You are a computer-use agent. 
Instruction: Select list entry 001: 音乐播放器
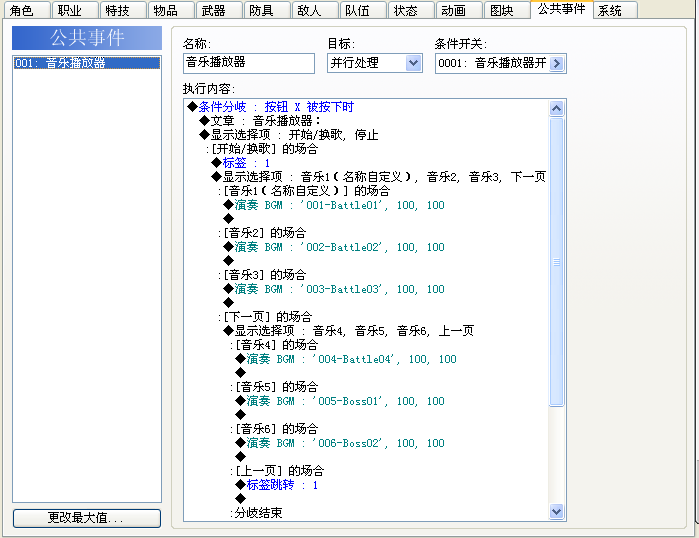coord(87,63)
